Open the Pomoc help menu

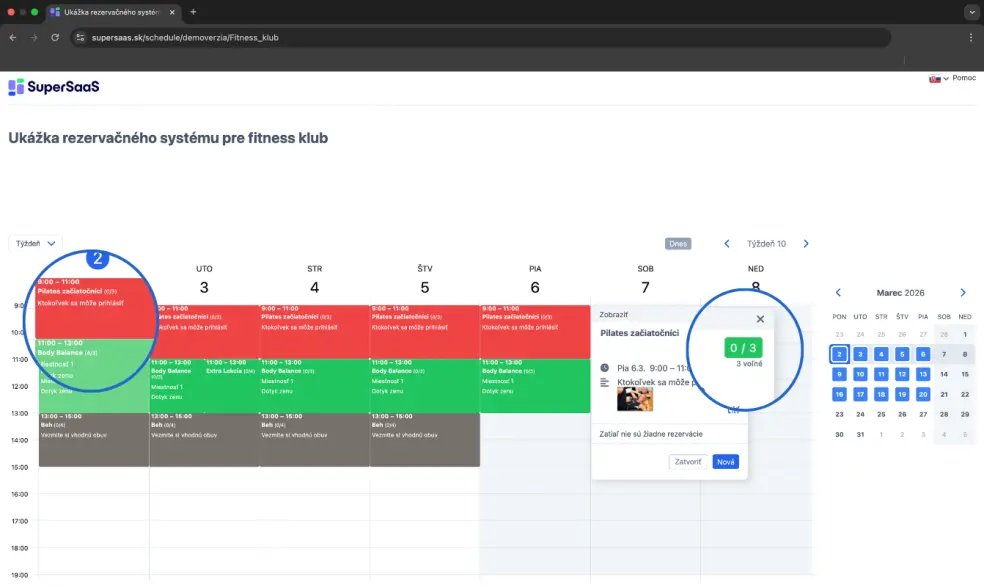pyautogui.click(x=964, y=78)
